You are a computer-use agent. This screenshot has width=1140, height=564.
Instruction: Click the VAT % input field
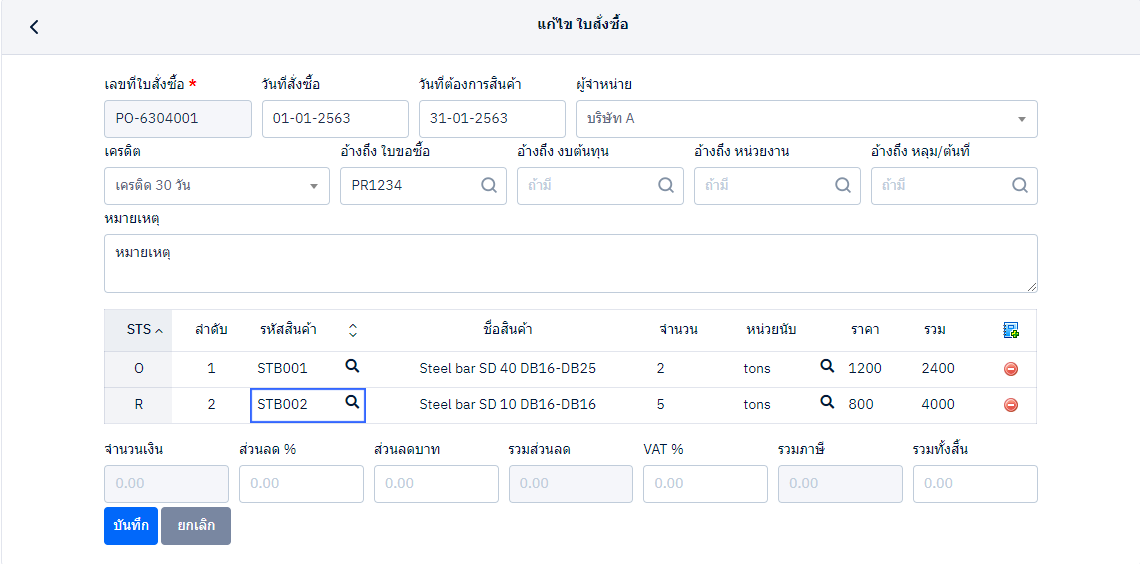[x=705, y=484]
